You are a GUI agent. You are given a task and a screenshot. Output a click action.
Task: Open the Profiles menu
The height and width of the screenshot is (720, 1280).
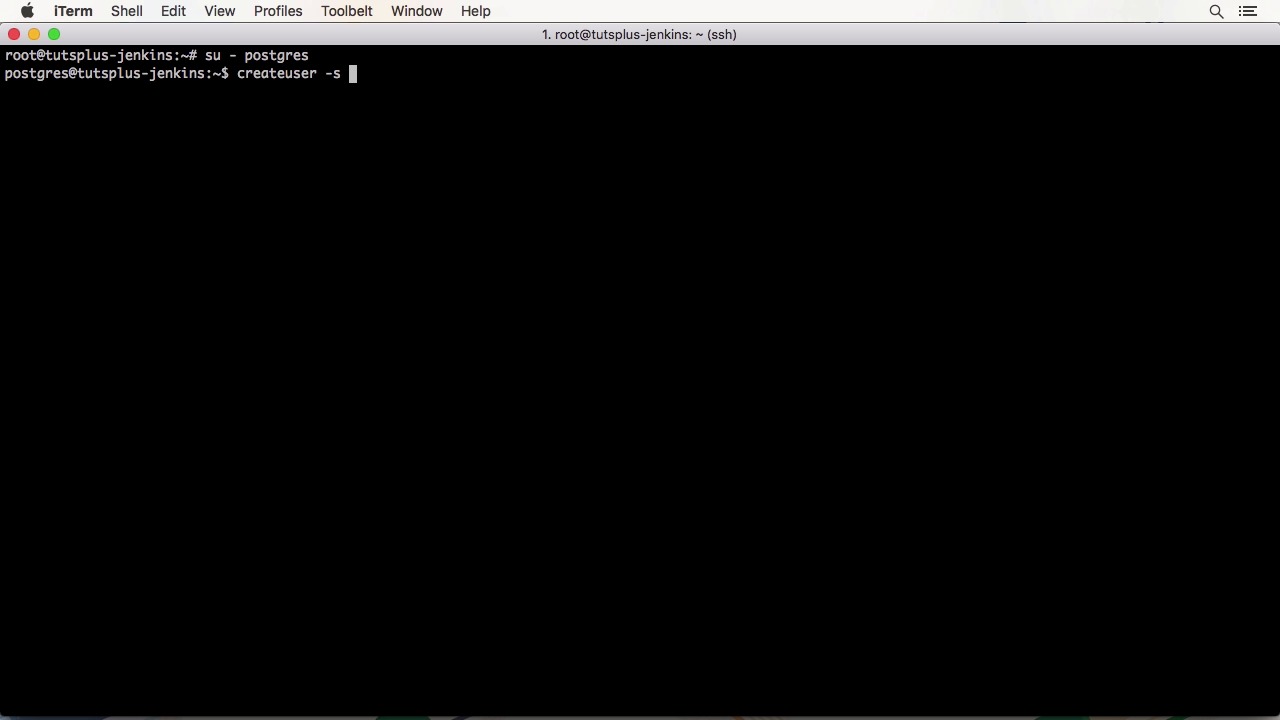pyautogui.click(x=278, y=11)
